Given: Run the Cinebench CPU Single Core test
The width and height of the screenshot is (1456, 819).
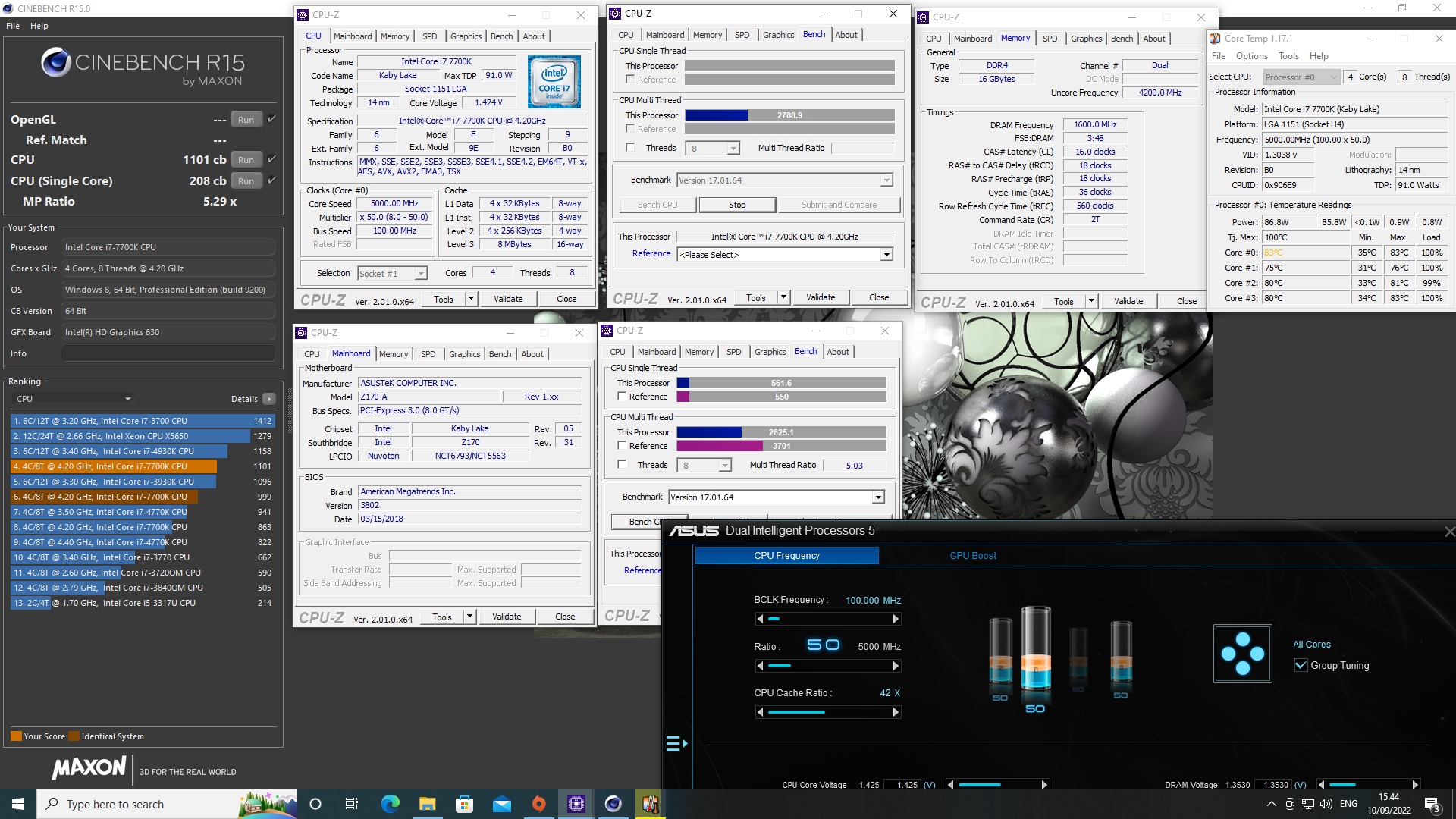Looking at the screenshot, I should pos(246,181).
